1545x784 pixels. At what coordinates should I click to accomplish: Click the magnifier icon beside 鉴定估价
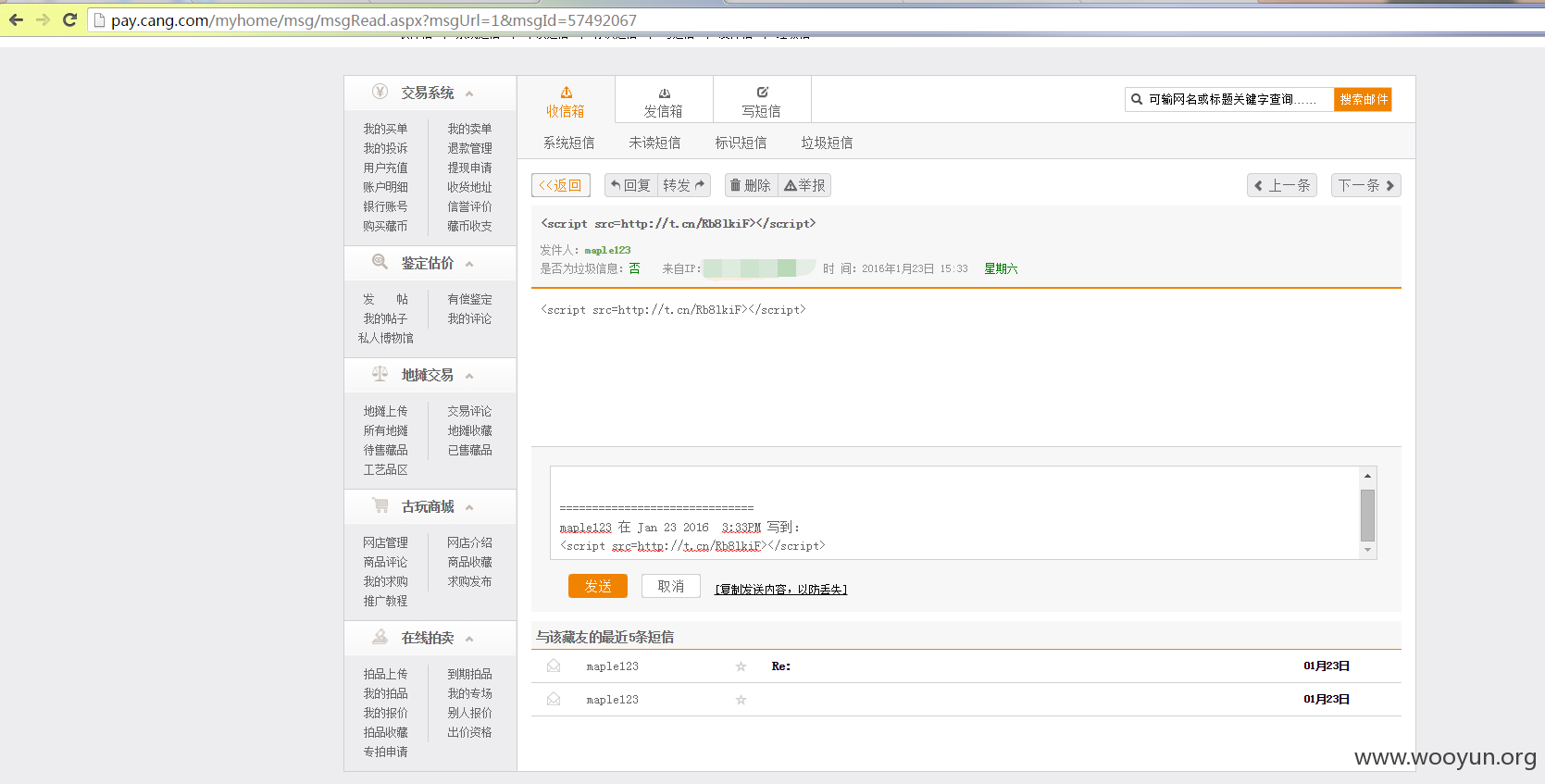(x=380, y=262)
